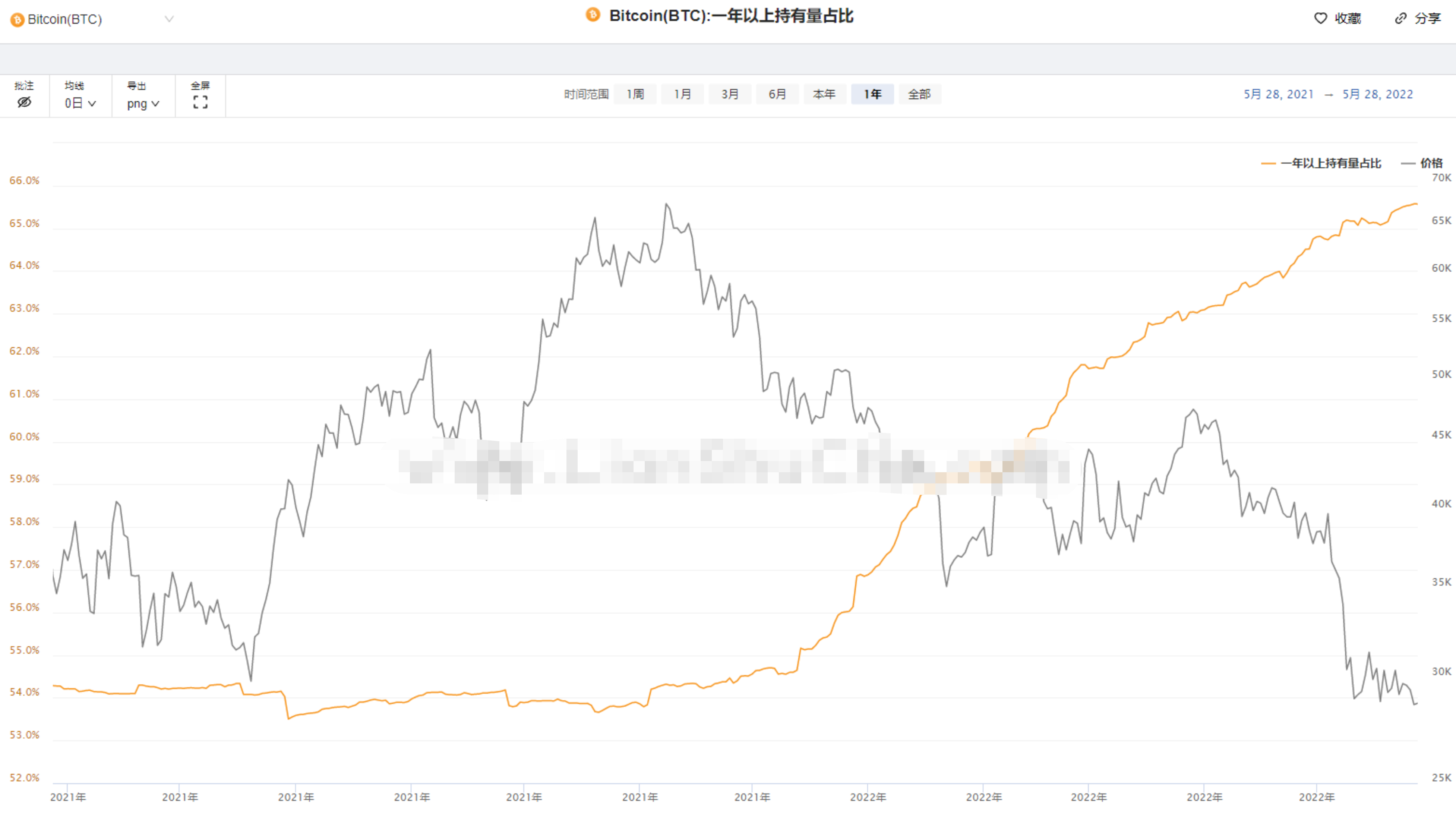This screenshot has width=1456, height=814.
Task: Select the 6月 time range
Action: point(777,94)
